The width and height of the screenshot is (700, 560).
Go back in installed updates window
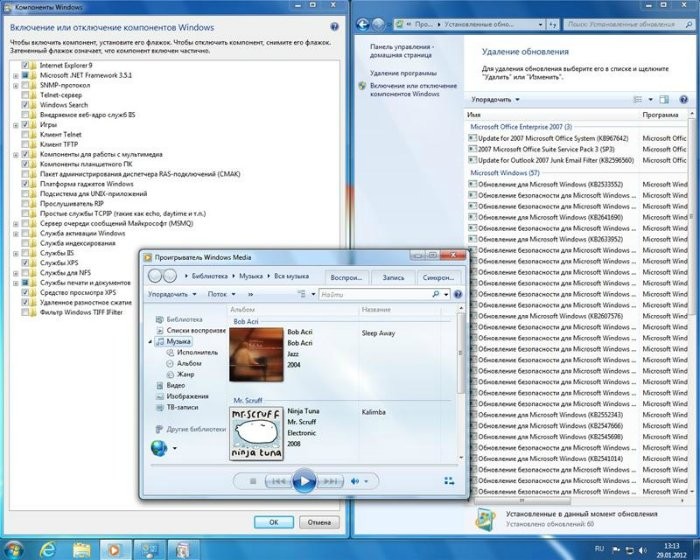(363, 24)
